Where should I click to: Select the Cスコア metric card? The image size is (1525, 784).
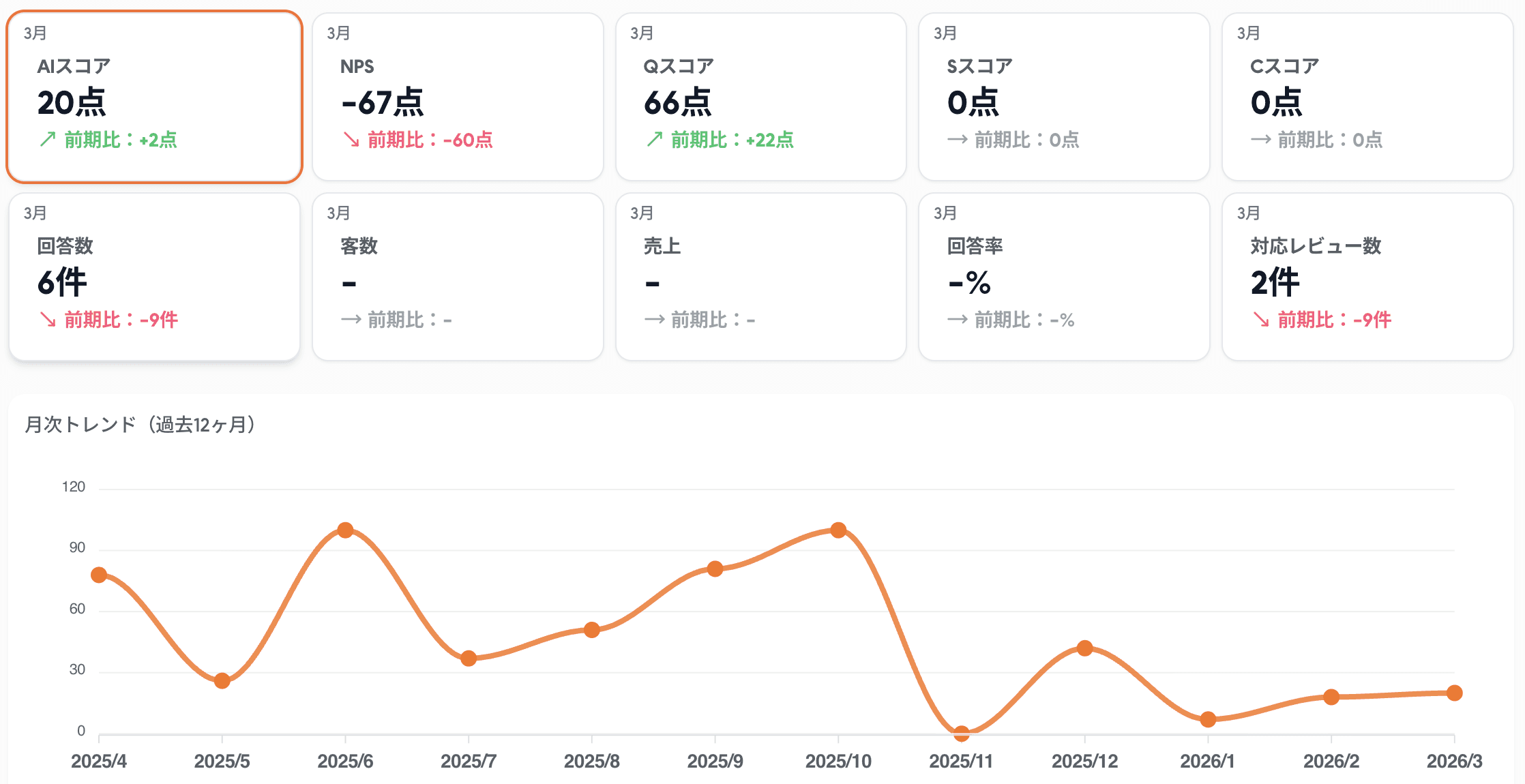(x=1367, y=97)
